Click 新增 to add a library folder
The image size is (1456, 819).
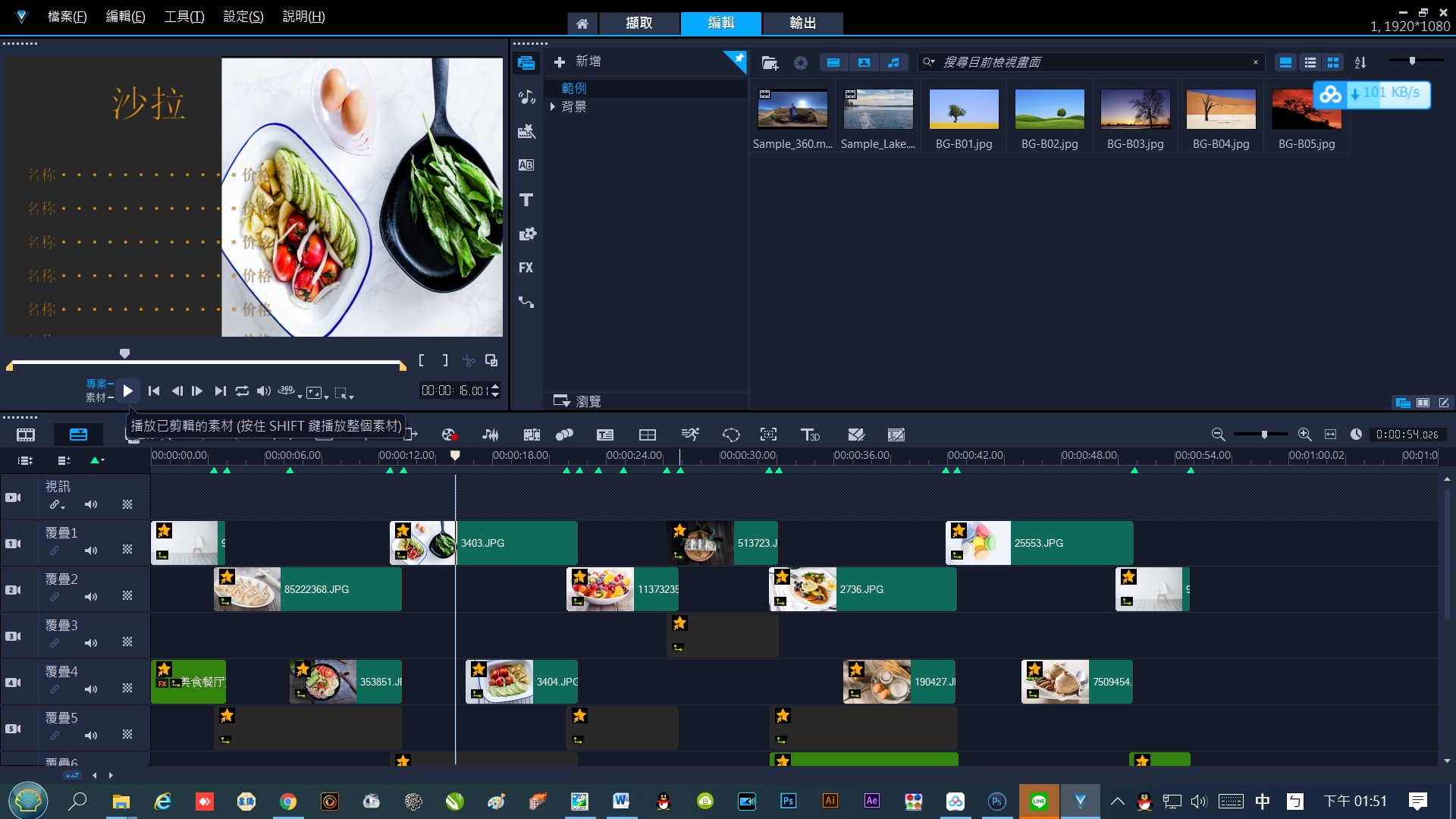pos(578,62)
